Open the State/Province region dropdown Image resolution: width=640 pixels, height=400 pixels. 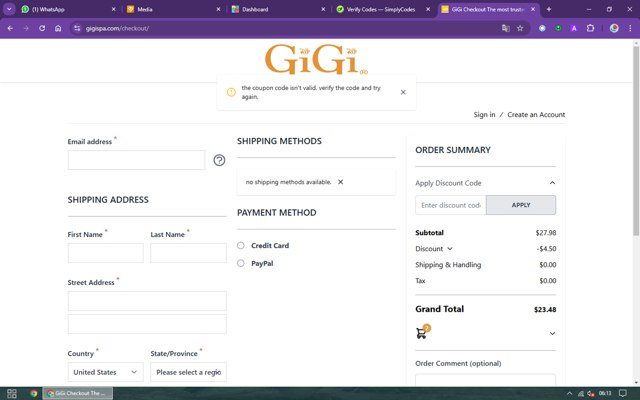pos(188,372)
